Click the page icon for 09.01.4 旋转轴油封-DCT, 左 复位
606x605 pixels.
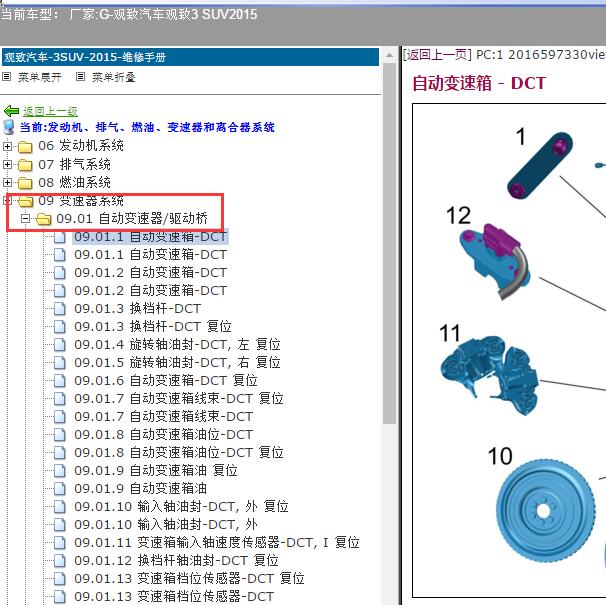click(x=60, y=344)
